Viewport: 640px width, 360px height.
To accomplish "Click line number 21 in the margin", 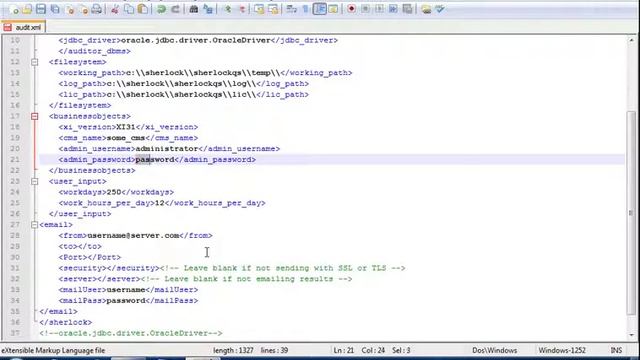I will click(x=15, y=160).
